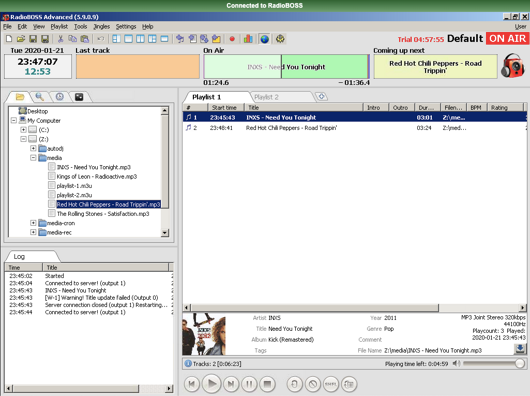
Task: Select the single-pane layout icon
Action: click(128, 39)
